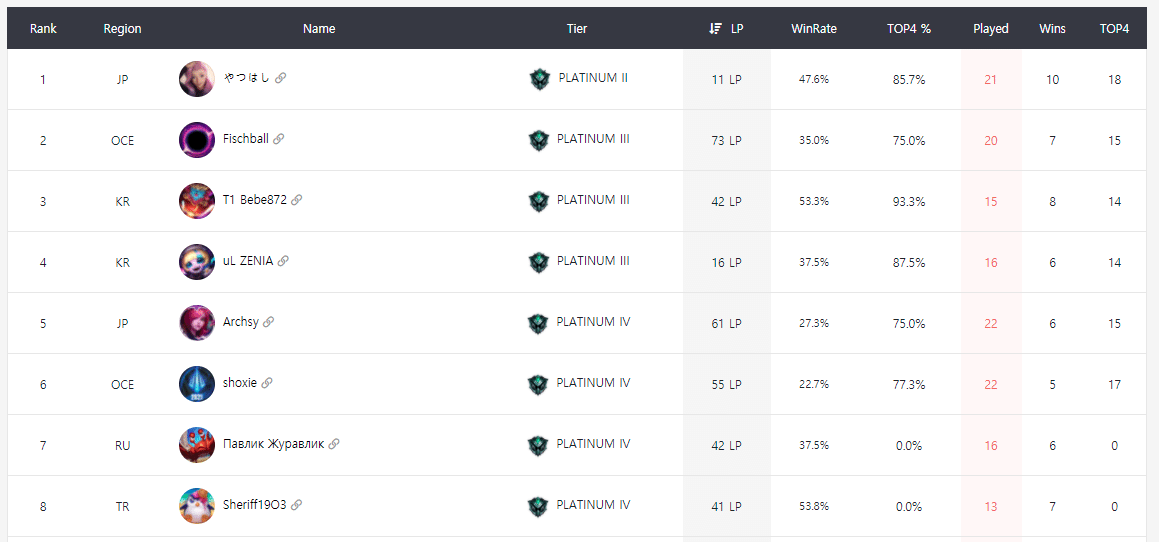Click the link icon next to やつはし
The width and height of the screenshot is (1159, 542).
(x=281, y=78)
